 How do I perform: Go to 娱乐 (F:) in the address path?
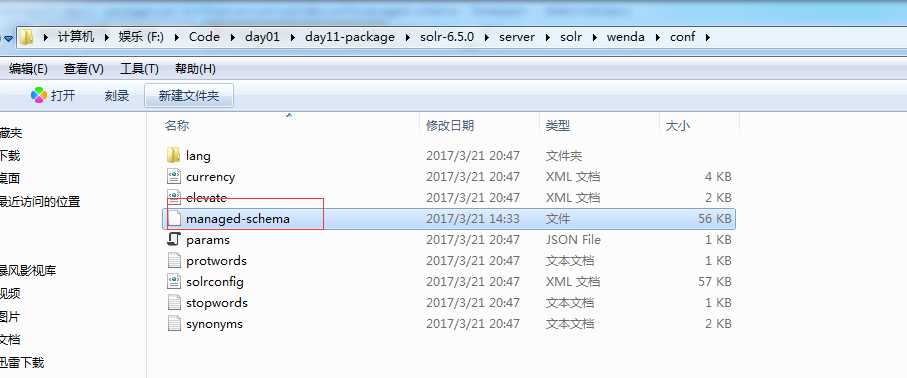(x=141, y=37)
